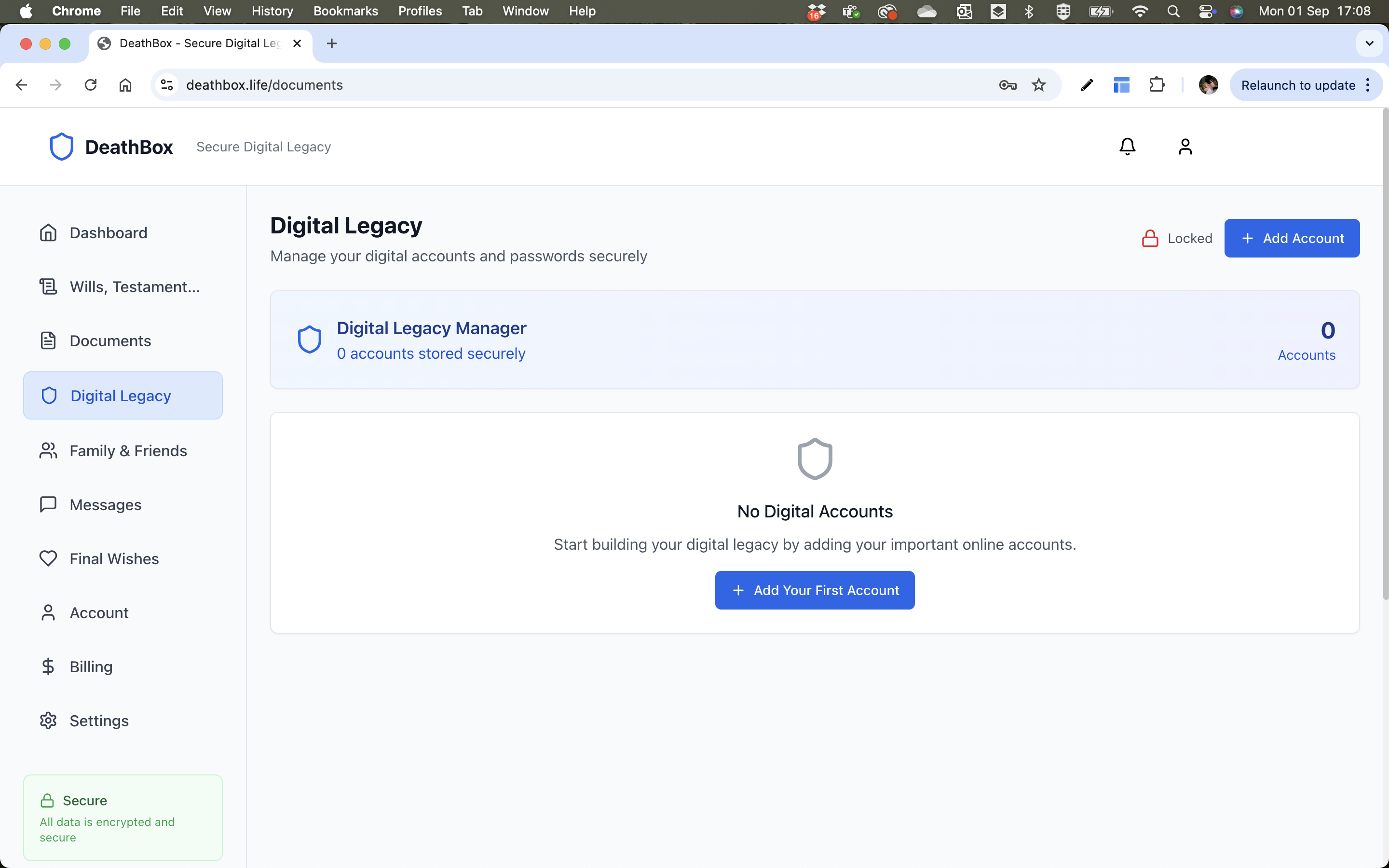Open the password key icon in address bar
The width and height of the screenshot is (1389, 868).
(1008, 85)
